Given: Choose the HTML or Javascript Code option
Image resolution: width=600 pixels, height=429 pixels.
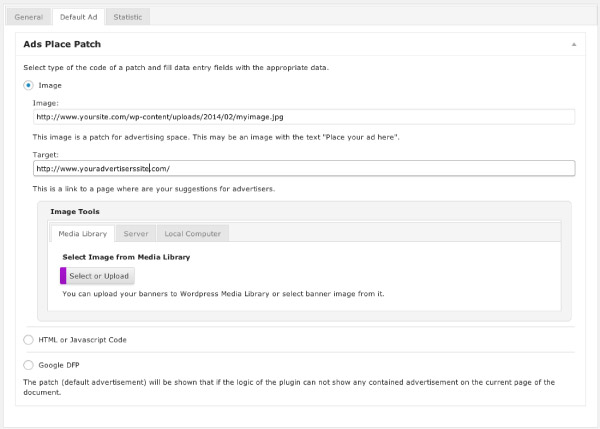Looking at the screenshot, I should pyautogui.click(x=28, y=340).
